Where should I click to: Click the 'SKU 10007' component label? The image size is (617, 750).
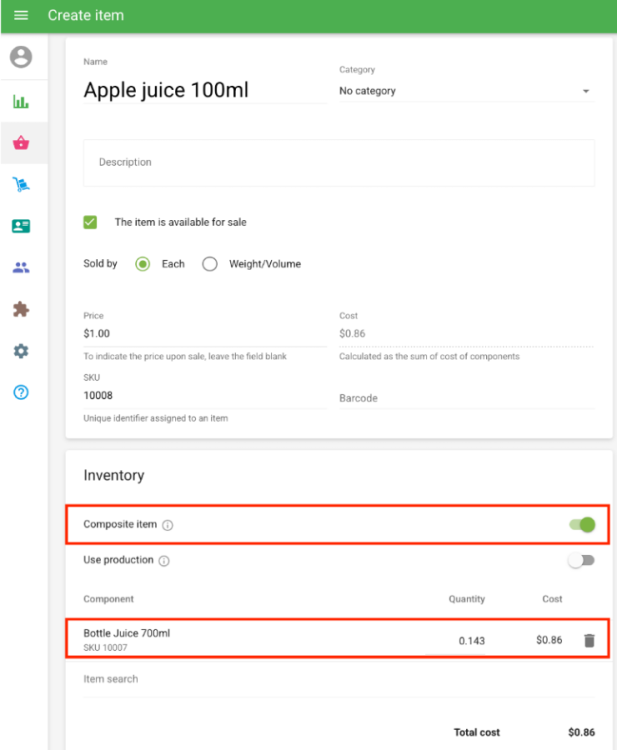click(105, 648)
